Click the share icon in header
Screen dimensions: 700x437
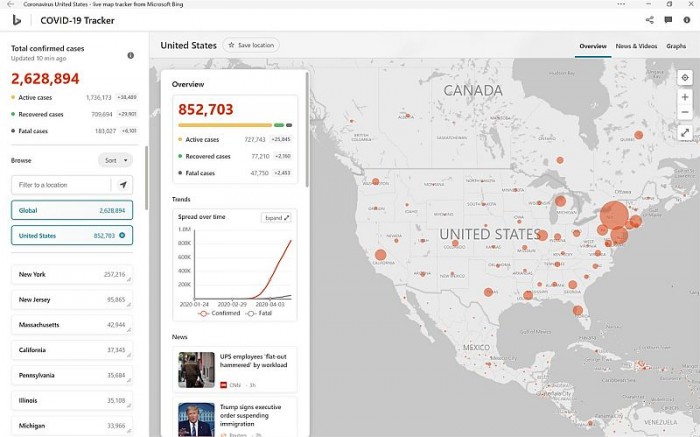coord(650,20)
